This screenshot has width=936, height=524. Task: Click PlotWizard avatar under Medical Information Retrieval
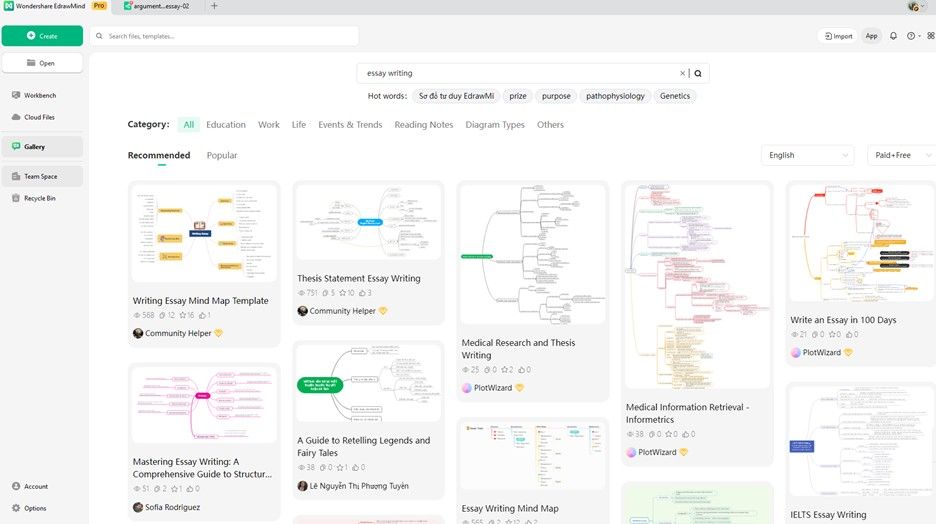(x=632, y=452)
